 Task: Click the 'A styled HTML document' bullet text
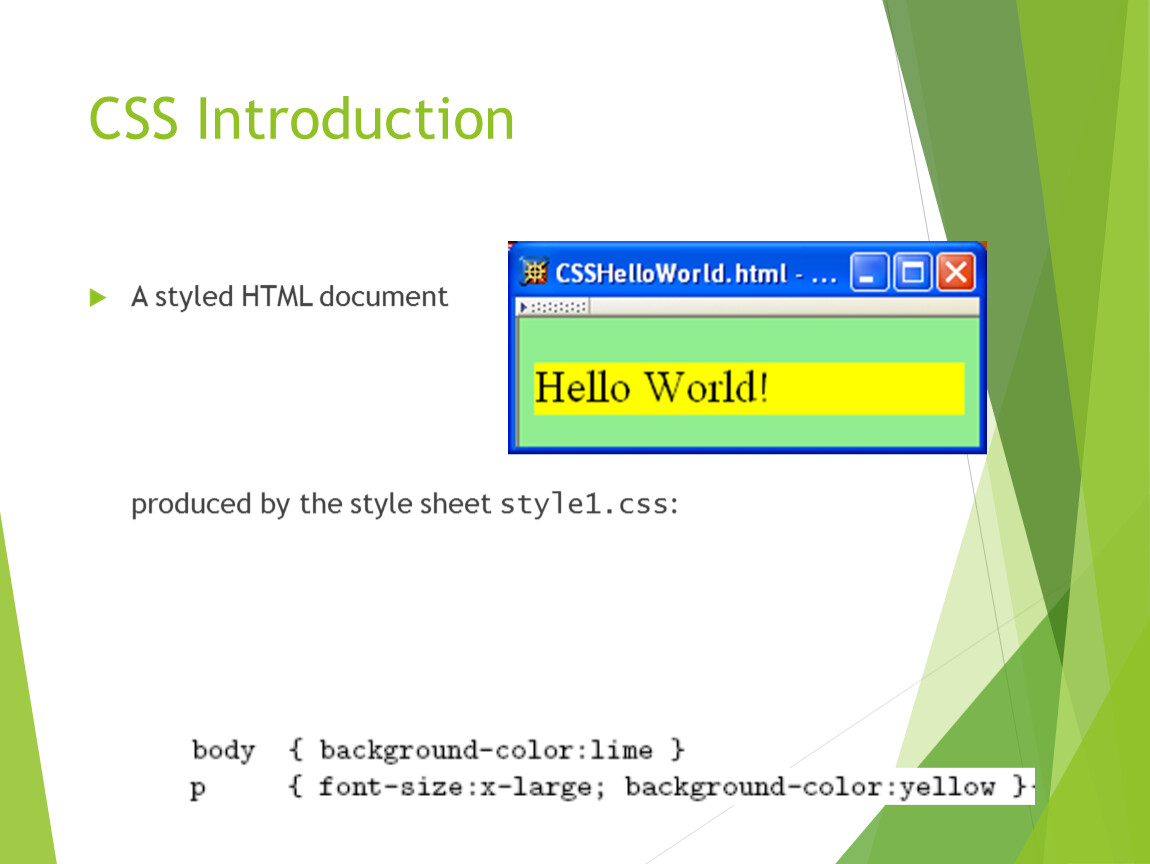click(289, 296)
